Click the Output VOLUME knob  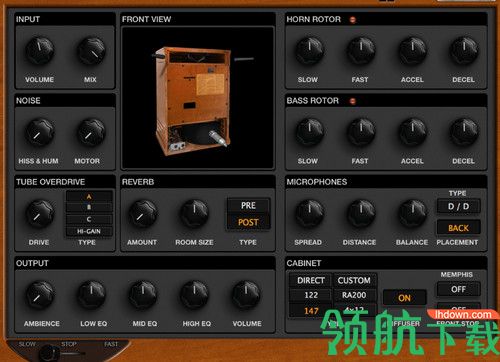(246, 295)
